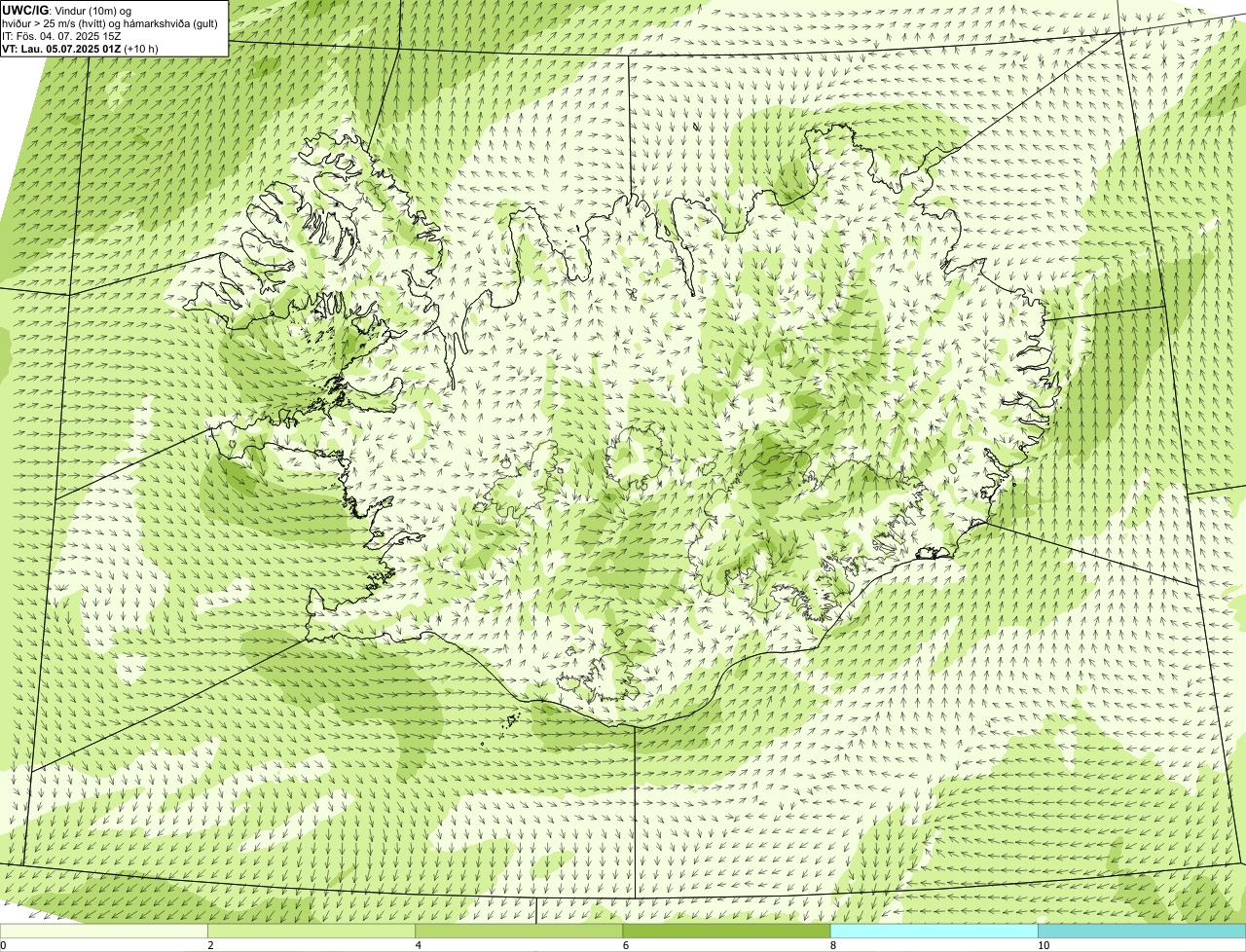
Task: Click the '8' scale label
Action: click(833, 945)
